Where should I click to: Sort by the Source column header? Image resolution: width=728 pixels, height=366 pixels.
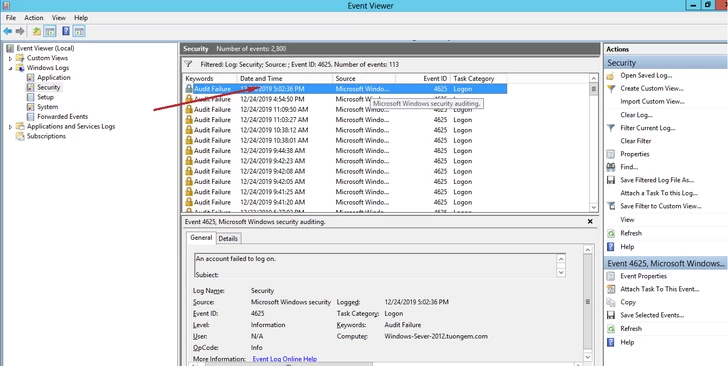[364, 78]
